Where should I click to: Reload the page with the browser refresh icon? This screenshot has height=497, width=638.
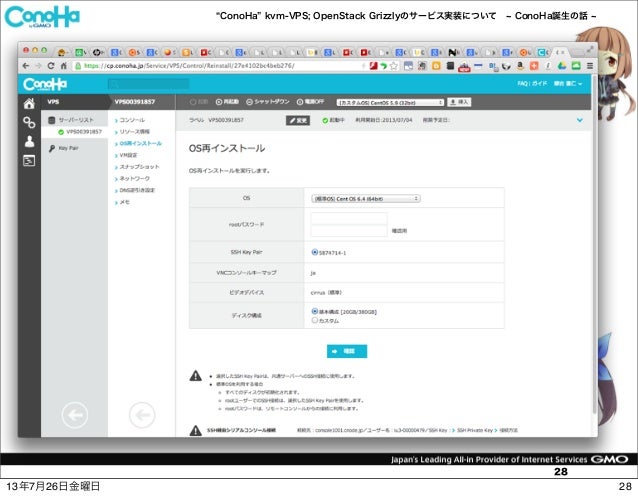[x=51, y=66]
